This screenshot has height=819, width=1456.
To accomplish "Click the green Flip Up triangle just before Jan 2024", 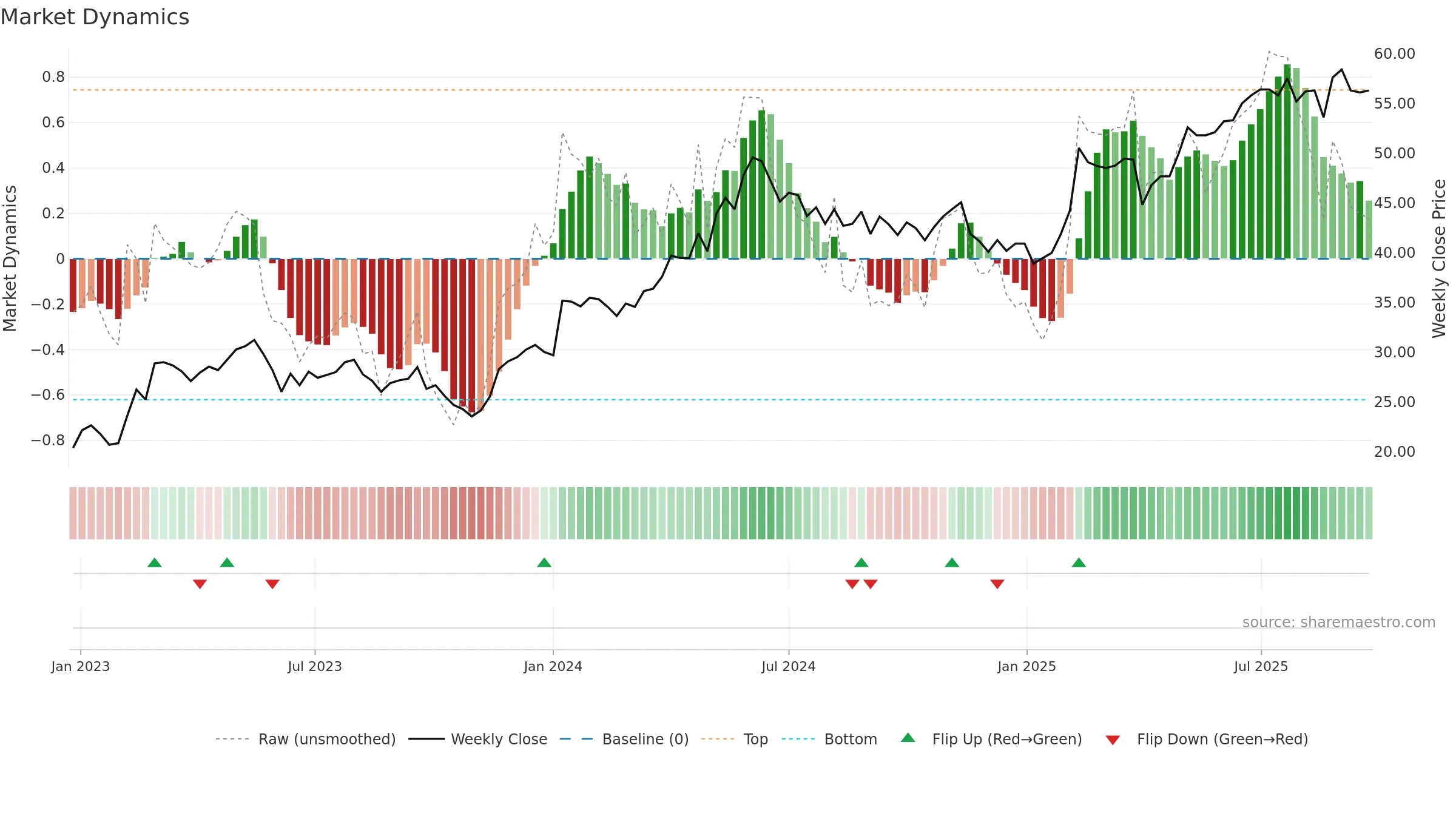I will (544, 562).
